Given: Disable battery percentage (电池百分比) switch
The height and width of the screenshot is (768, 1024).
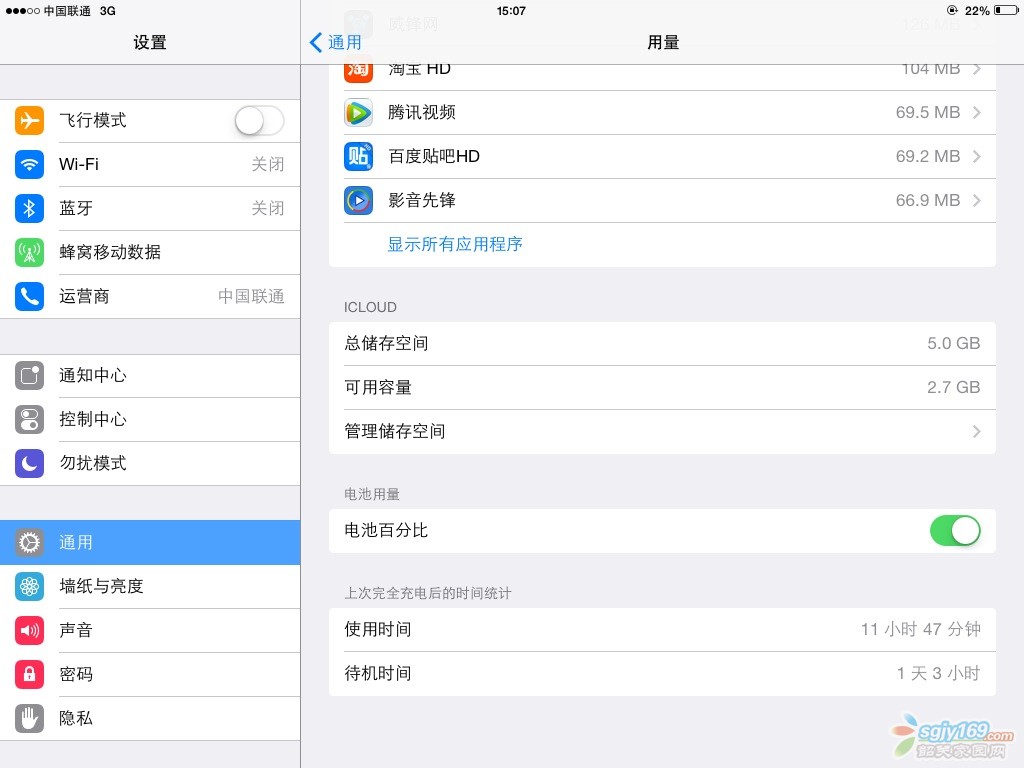Looking at the screenshot, I should click(955, 531).
